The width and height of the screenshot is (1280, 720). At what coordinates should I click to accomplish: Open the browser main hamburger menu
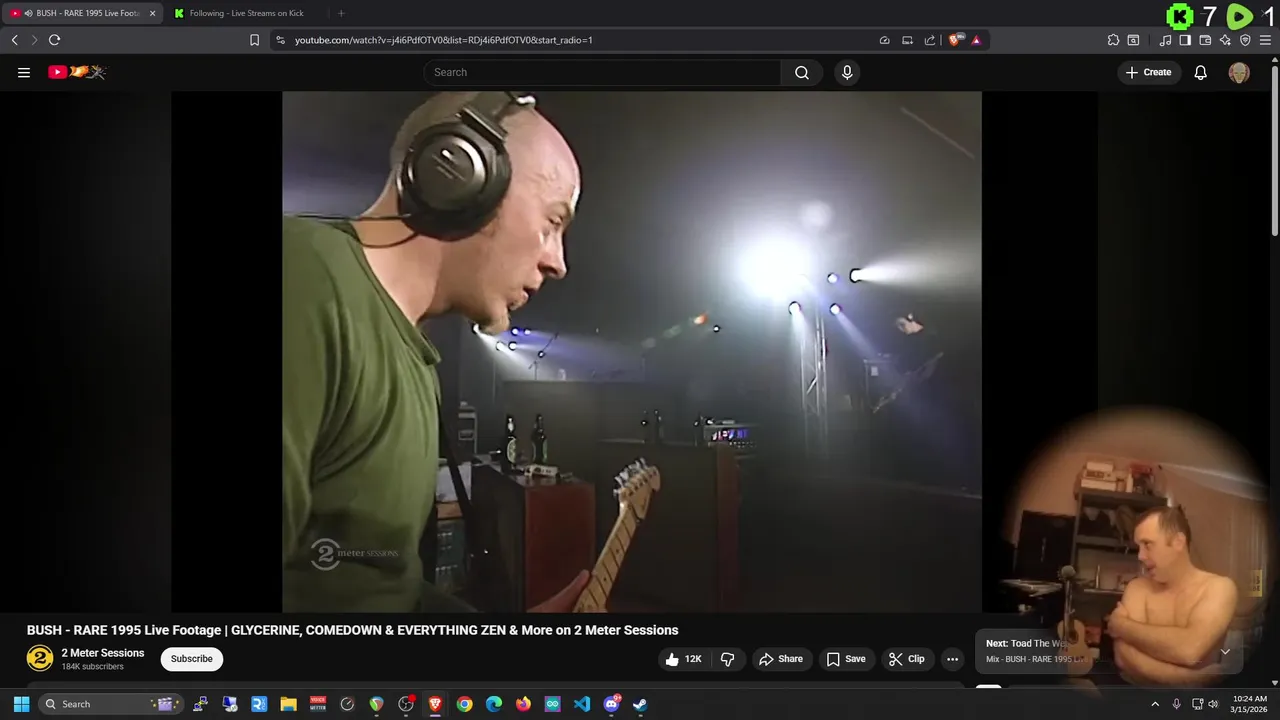point(1265,40)
